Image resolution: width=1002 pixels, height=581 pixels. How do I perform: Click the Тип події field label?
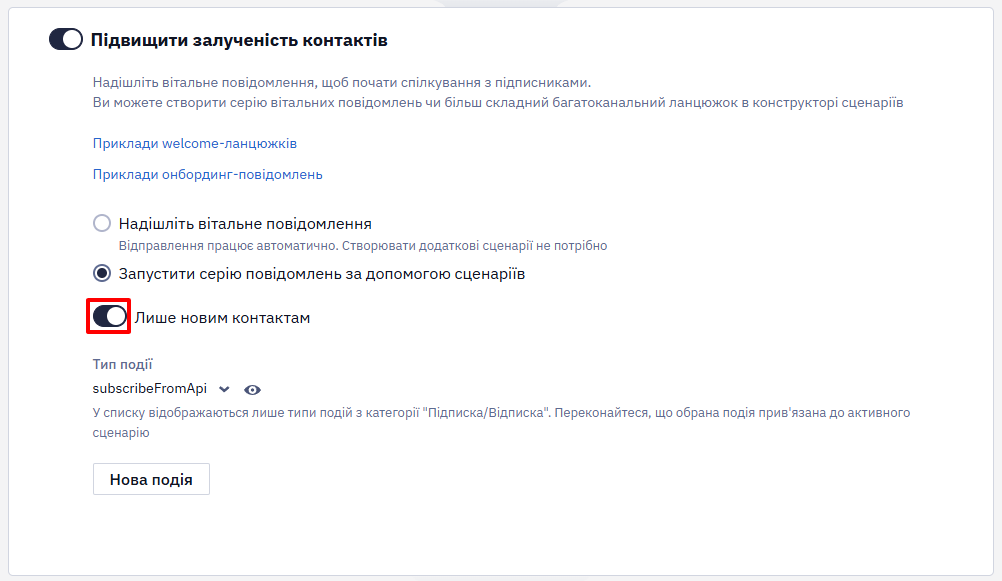(x=123, y=364)
